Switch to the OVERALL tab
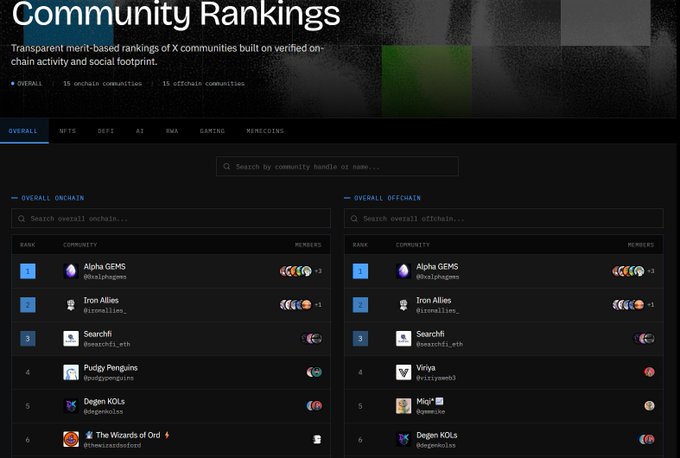 (23, 131)
